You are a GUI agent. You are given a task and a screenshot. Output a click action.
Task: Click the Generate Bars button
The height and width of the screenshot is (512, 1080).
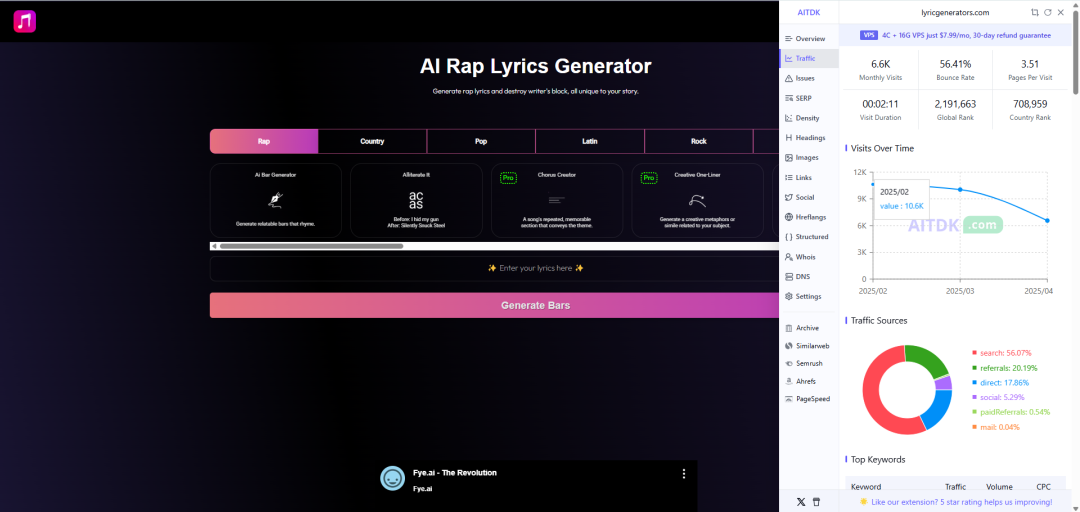tap(495, 305)
